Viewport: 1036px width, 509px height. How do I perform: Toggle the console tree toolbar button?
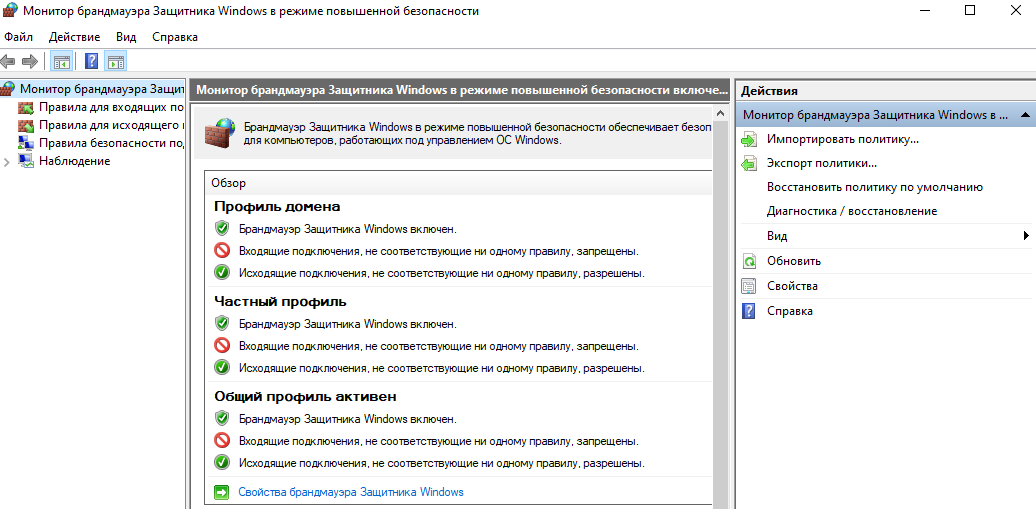pyautogui.click(x=61, y=61)
